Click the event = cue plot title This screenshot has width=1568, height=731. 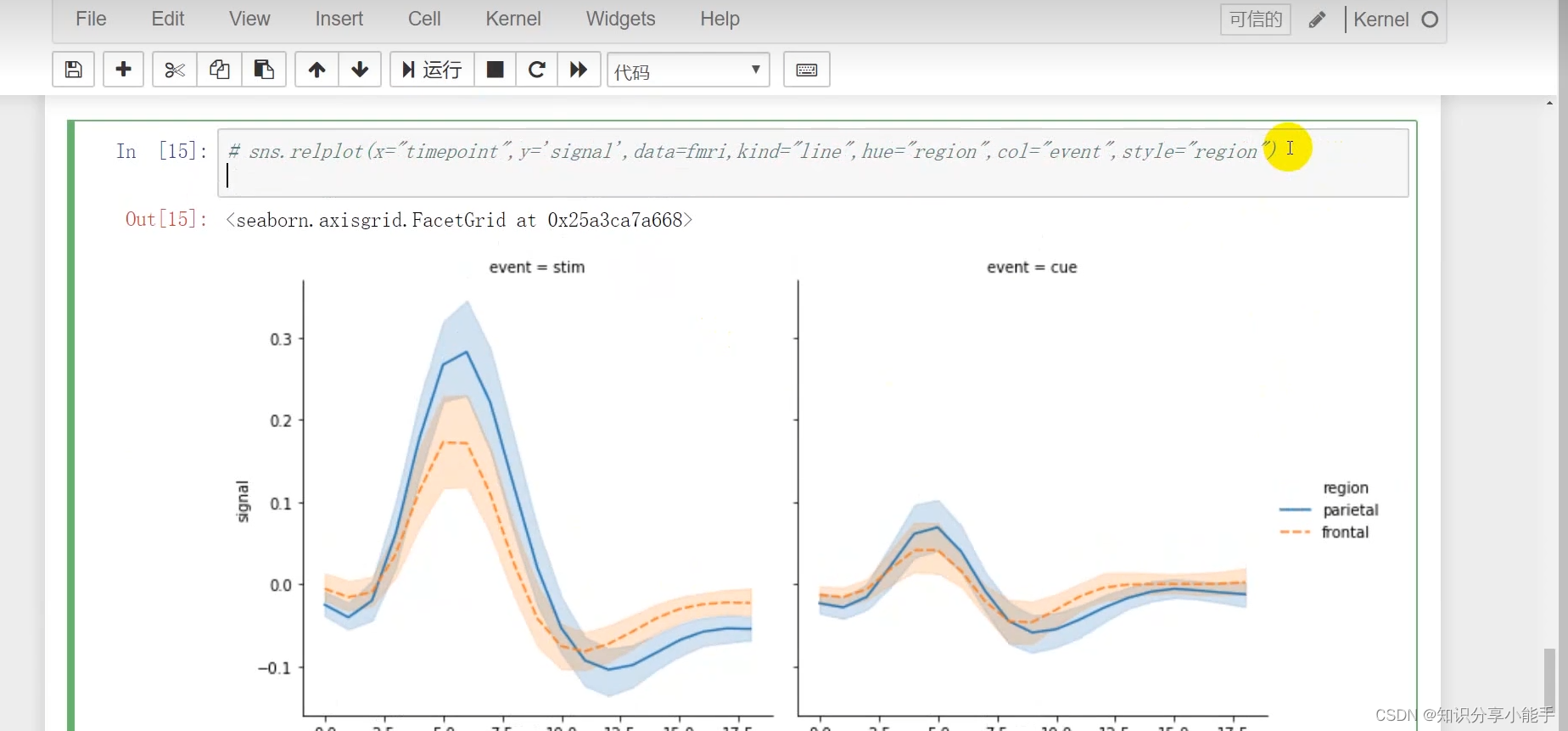(x=1032, y=267)
